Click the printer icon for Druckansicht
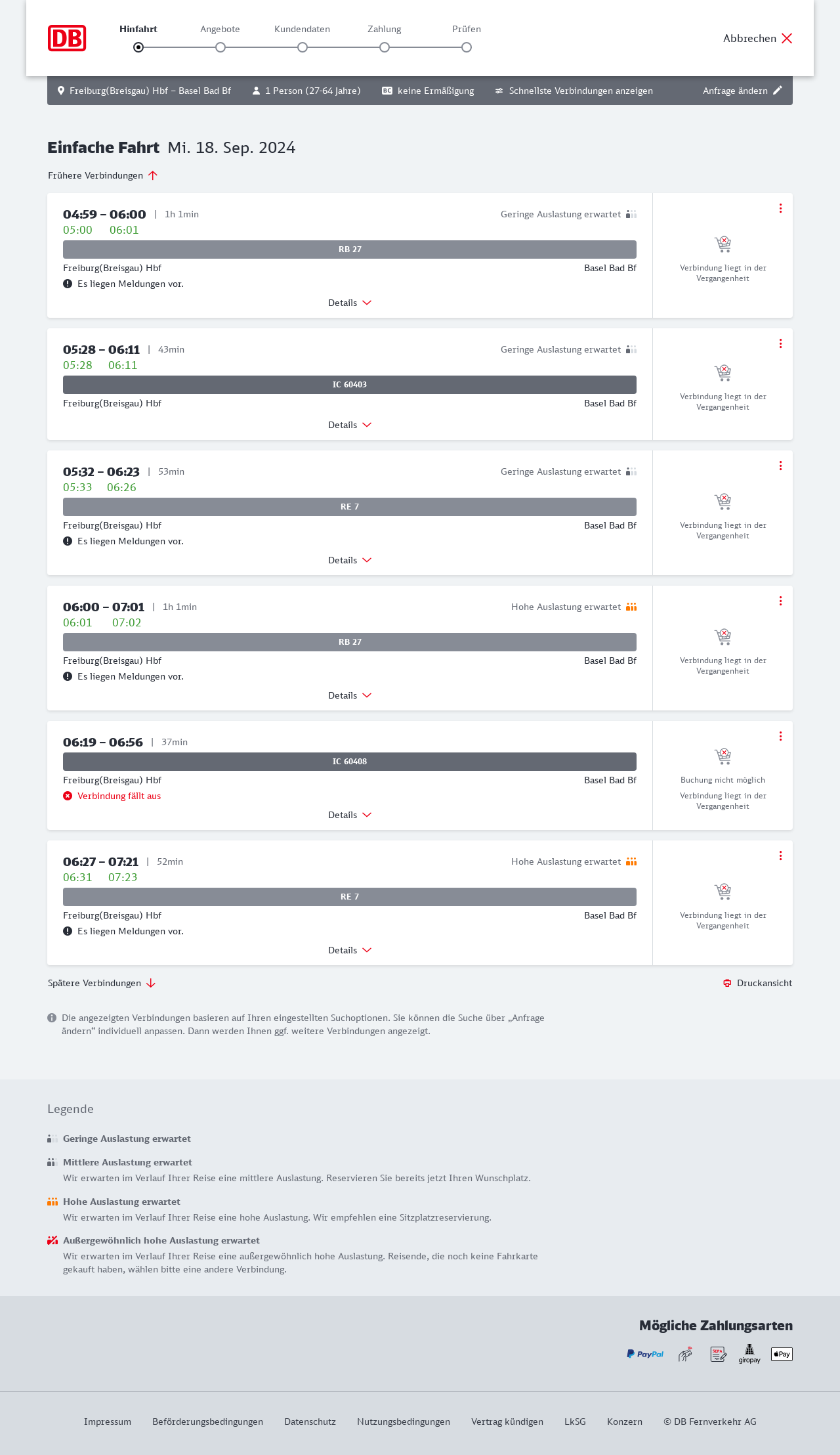The width and height of the screenshot is (840, 1455). [727, 983]
